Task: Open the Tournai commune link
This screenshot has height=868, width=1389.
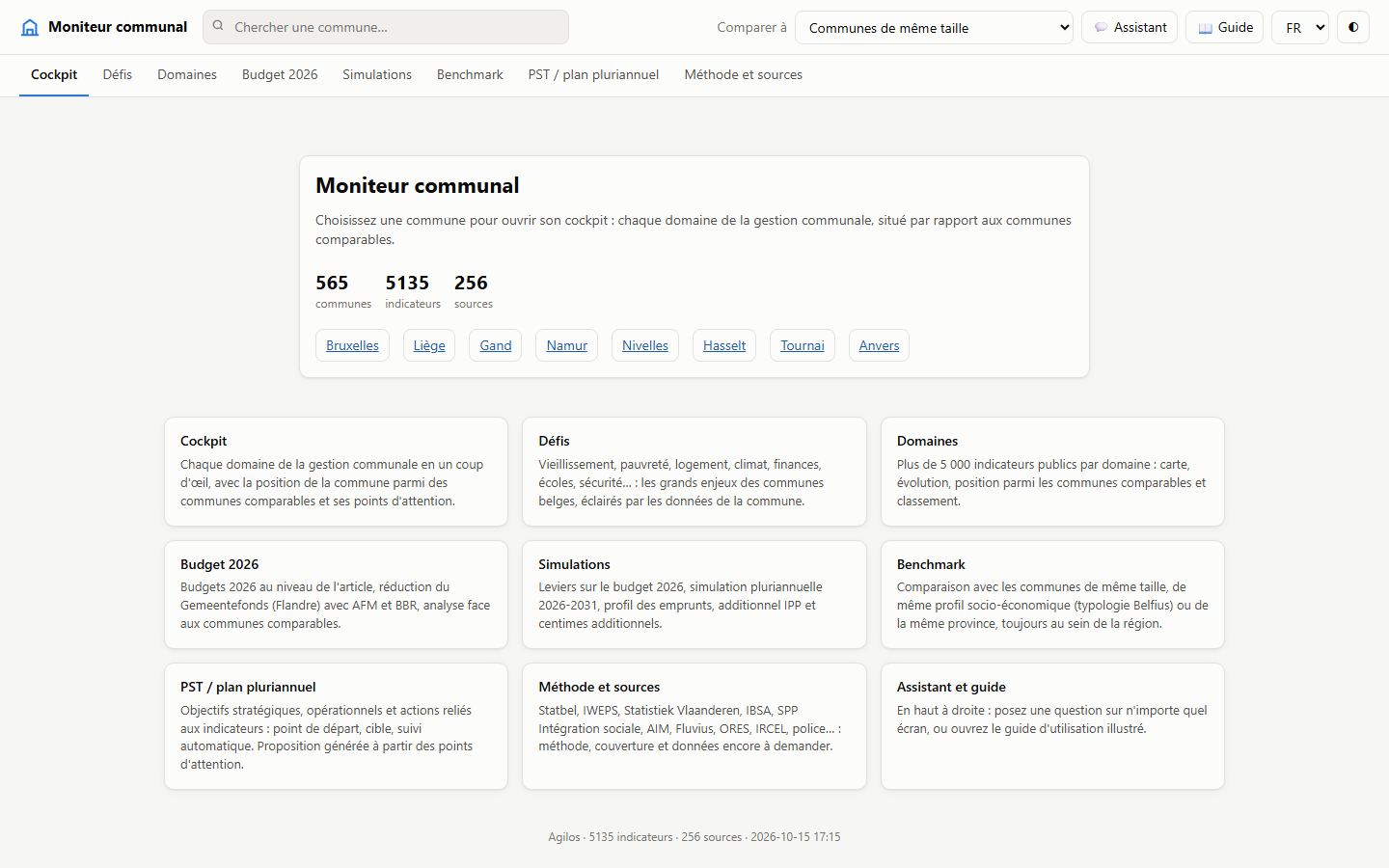Action: (803, 345)
